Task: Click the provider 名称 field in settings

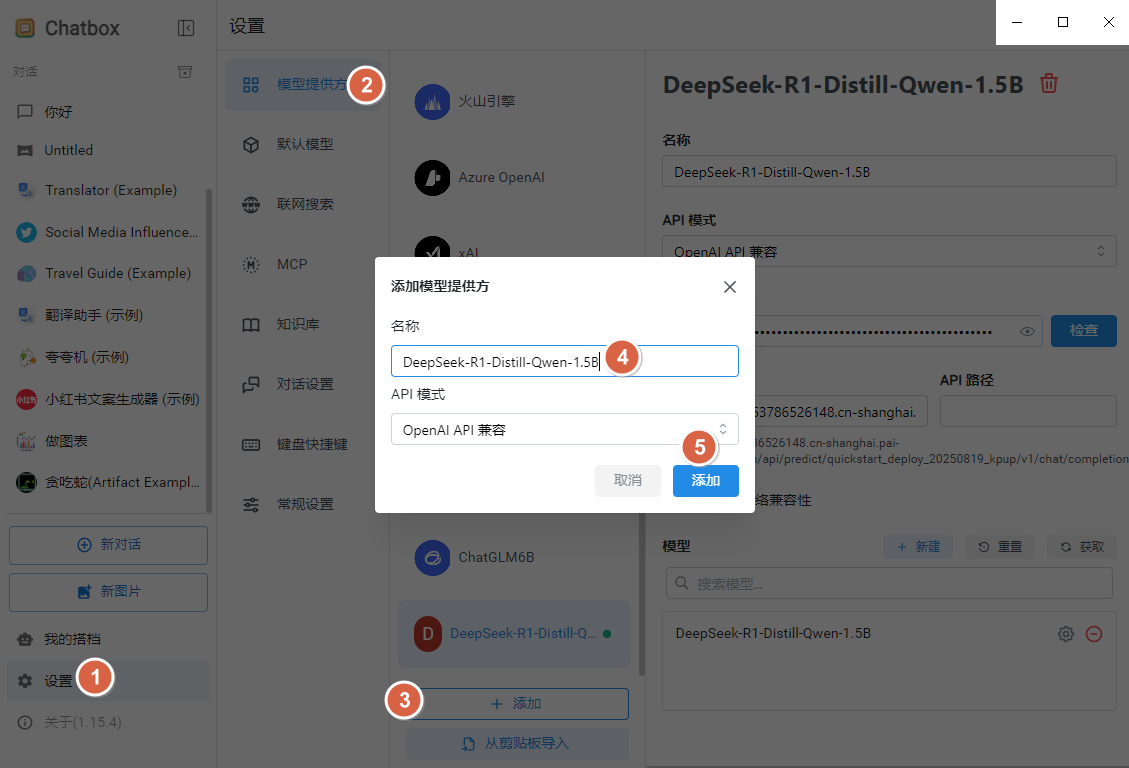Action: [889, 172]
